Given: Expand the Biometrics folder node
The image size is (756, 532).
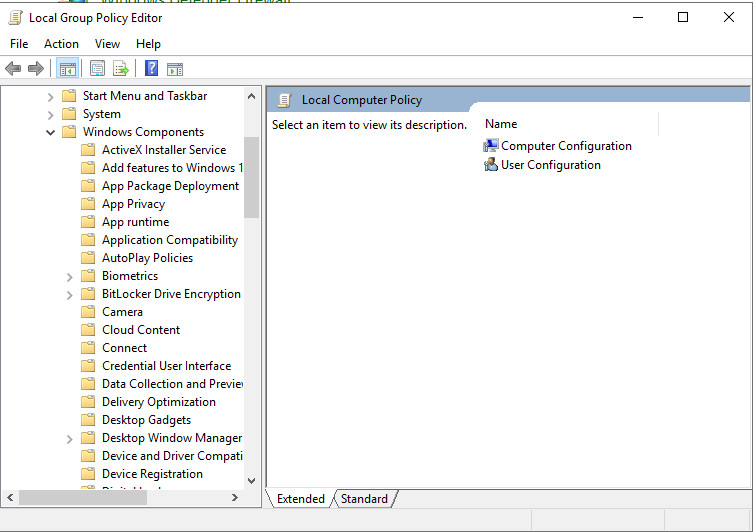Looking at the screenshot, I should (70, 276).
